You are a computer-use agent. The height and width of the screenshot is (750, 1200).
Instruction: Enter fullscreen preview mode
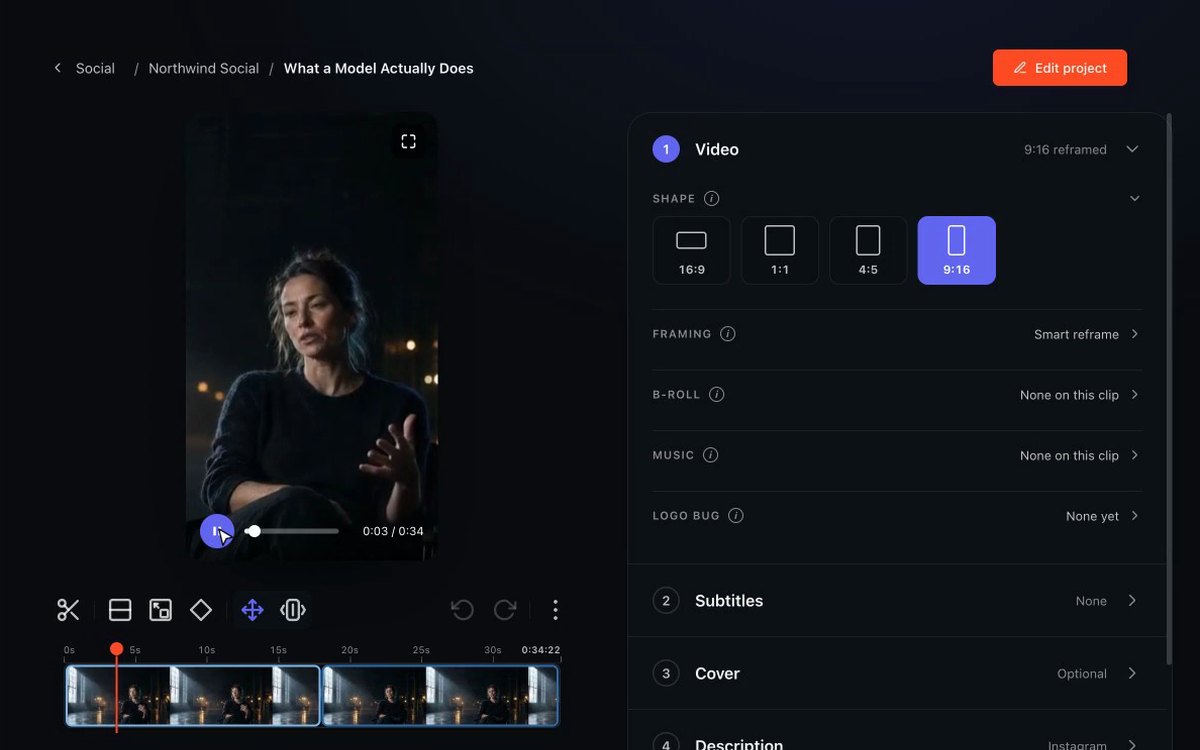tap(408, 141)
